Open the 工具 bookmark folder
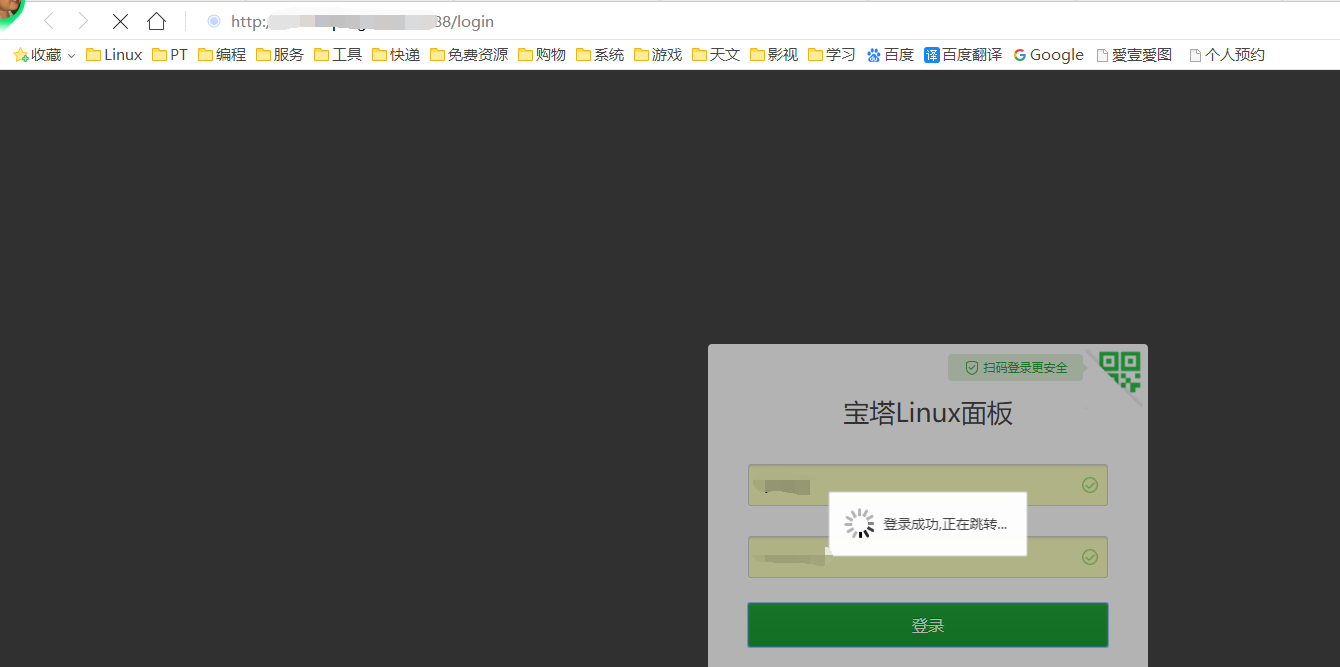Viewport: 1340px width, 667px height. pyautogui.click(x=338, y=55)
